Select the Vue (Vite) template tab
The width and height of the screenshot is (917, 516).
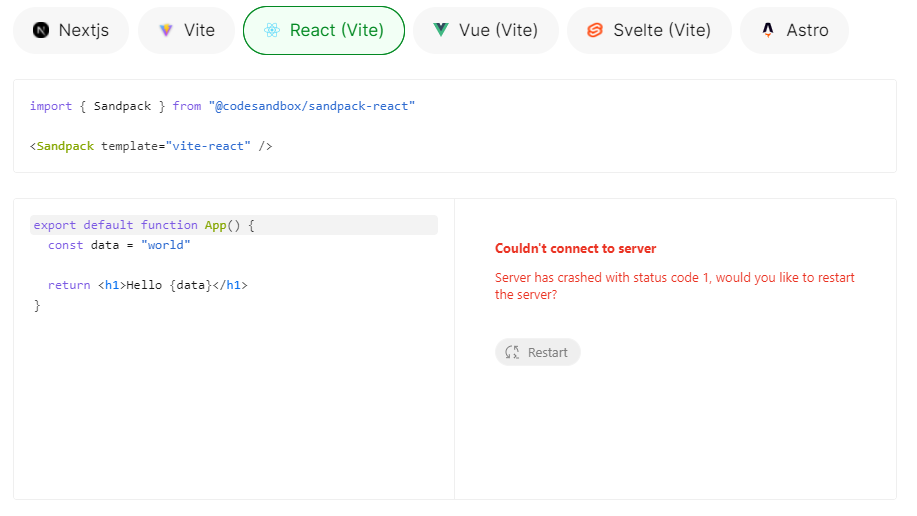(485, 30)
